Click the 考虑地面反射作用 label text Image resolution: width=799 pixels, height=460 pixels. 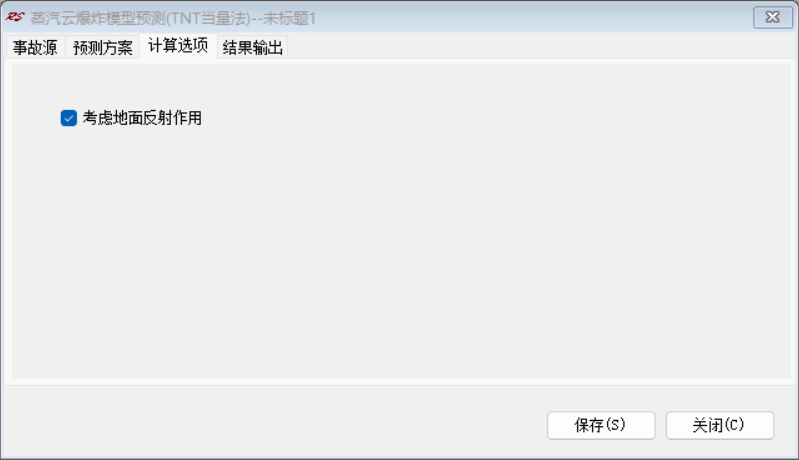click(x=142, y=118)
